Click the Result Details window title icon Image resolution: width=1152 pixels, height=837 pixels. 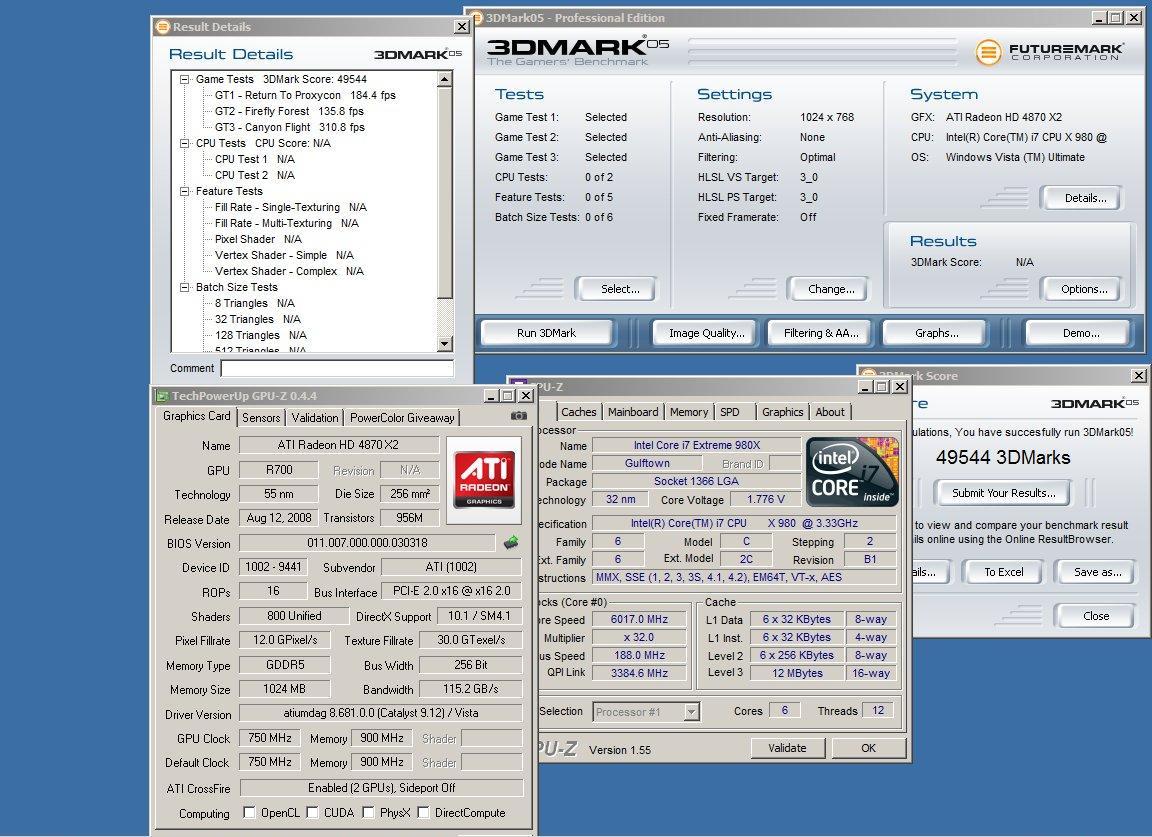tap(162, 26)
